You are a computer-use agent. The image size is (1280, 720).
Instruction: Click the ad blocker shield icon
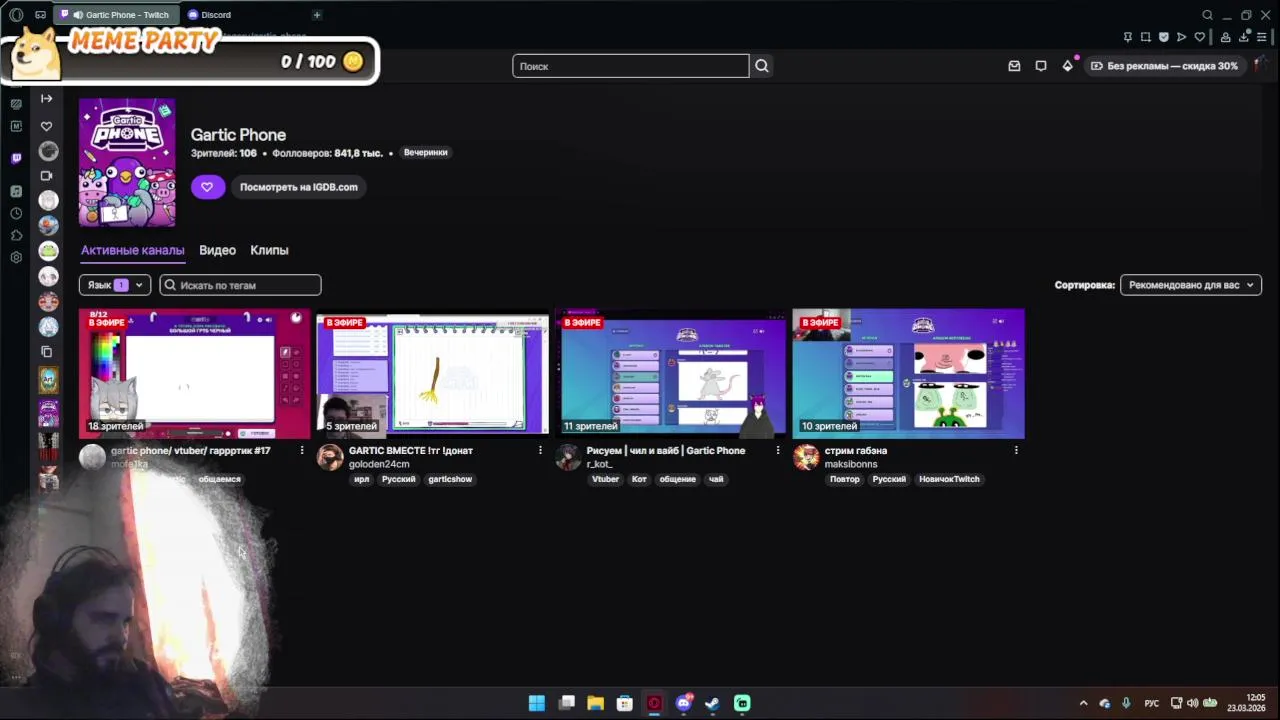(x=1164, y=37)
